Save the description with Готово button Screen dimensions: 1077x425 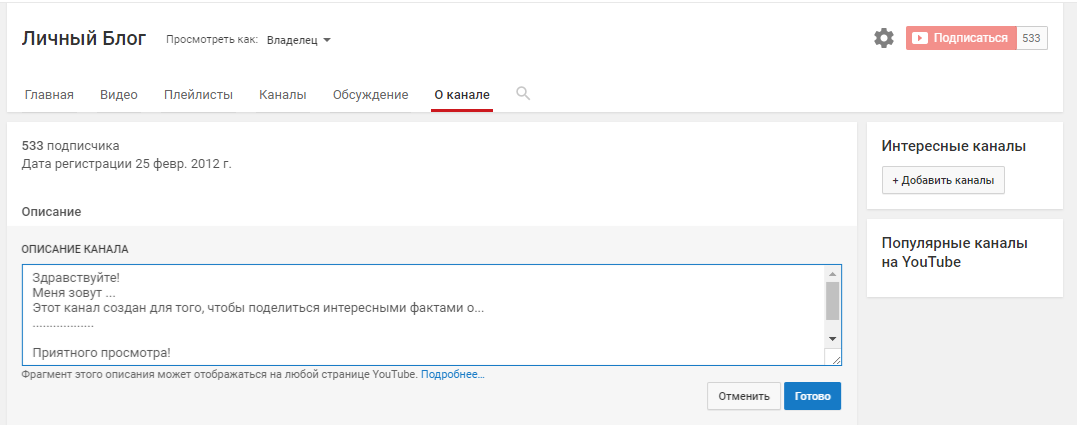coord(812,396)
